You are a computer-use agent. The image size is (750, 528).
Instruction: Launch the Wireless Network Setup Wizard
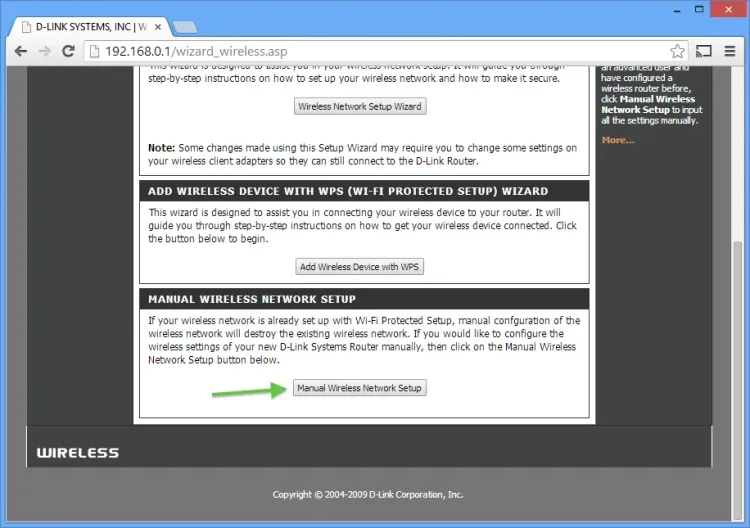(x=360, y=106)
